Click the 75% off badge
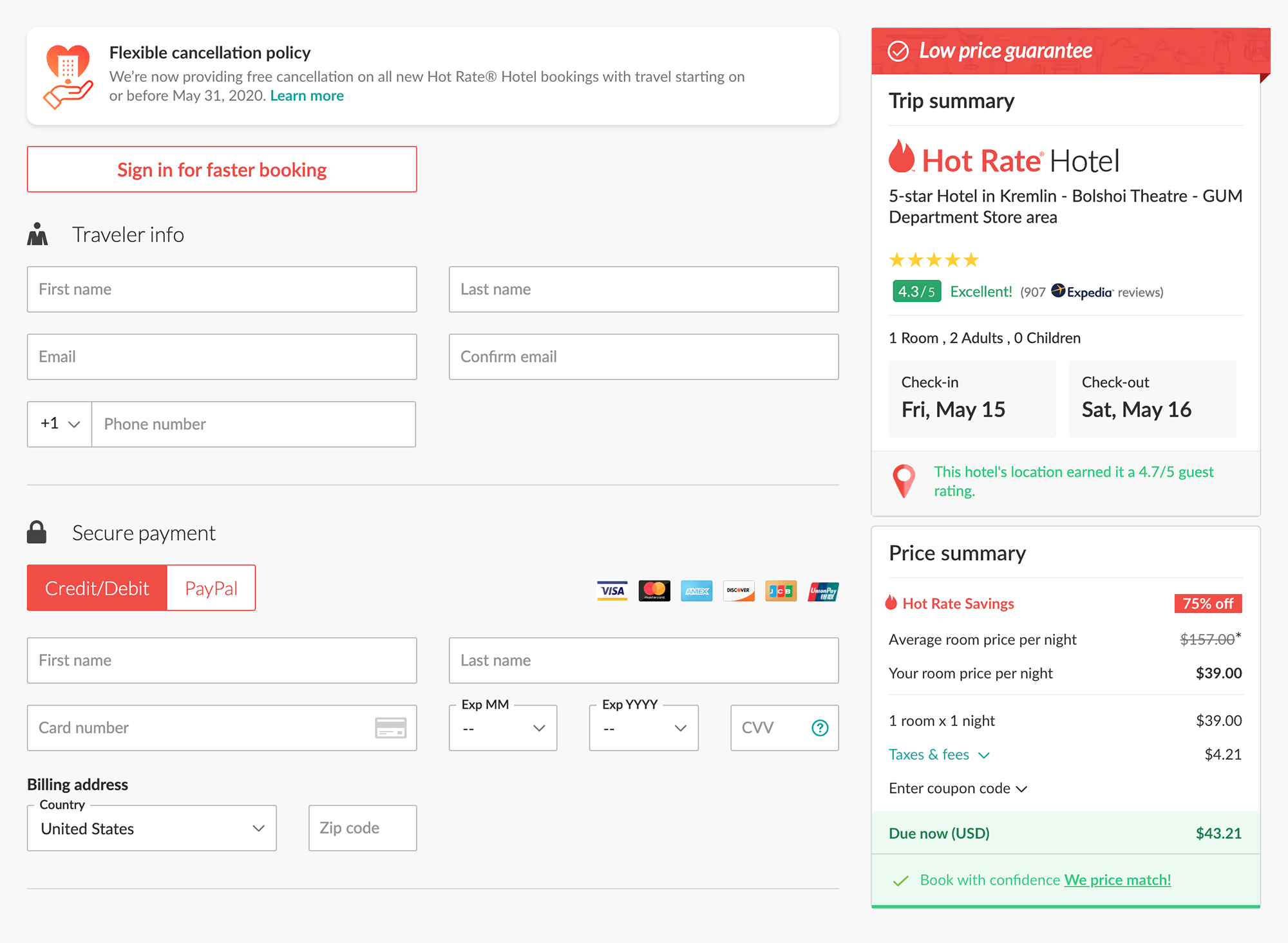Screen dimensions: 1288x943 [1208, 604]
